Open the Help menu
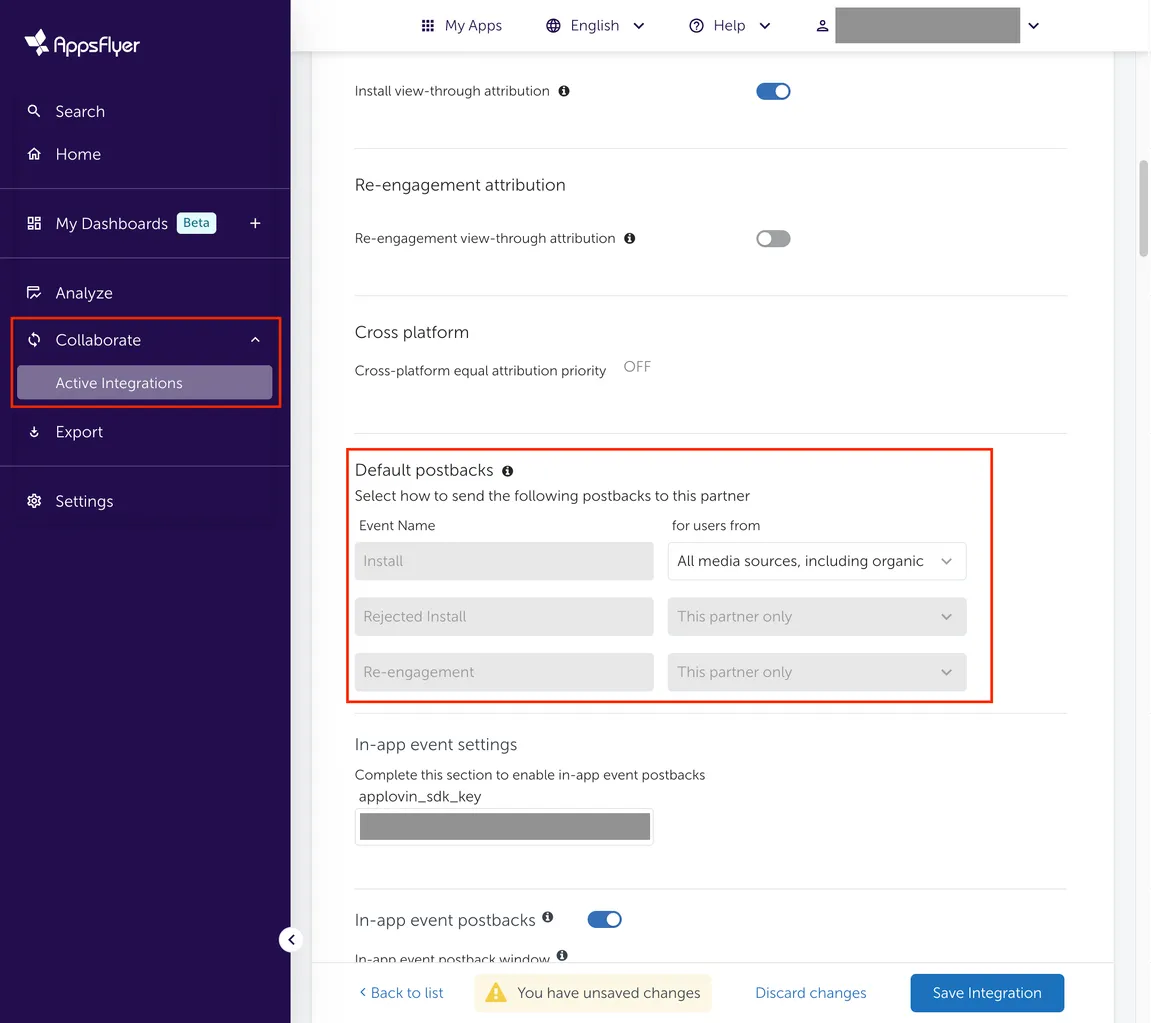This screenshot has width=1151, height=1023. [729, 25]
